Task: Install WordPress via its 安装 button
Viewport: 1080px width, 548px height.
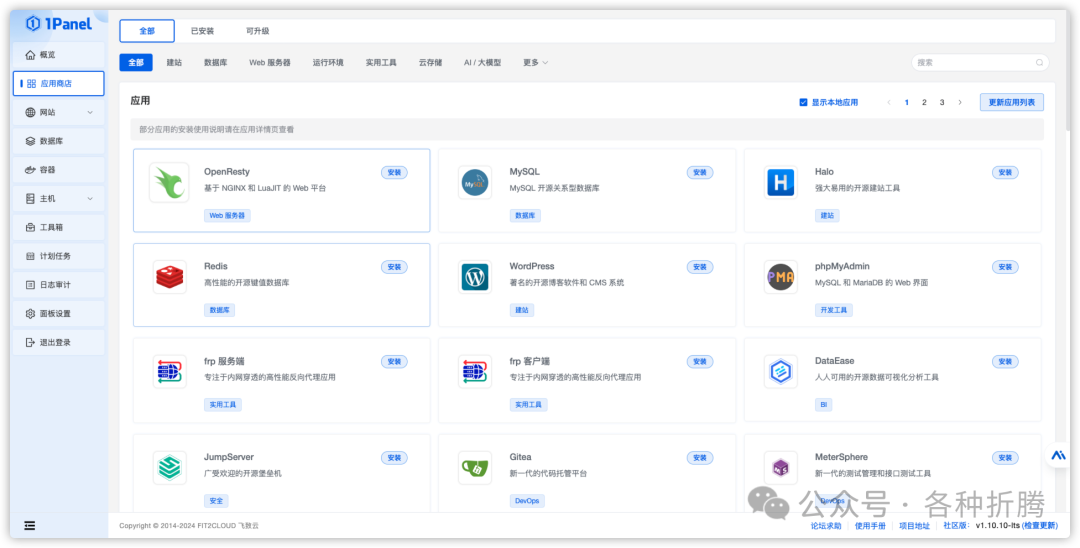Action: pyautogui.click(x=700, y=266)
